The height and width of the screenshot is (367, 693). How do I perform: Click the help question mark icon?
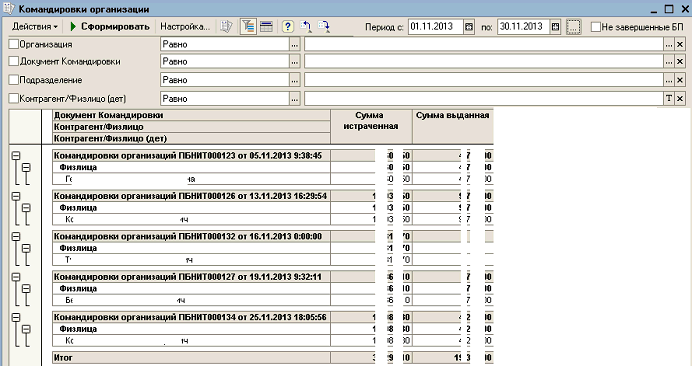tap(287, 27)
